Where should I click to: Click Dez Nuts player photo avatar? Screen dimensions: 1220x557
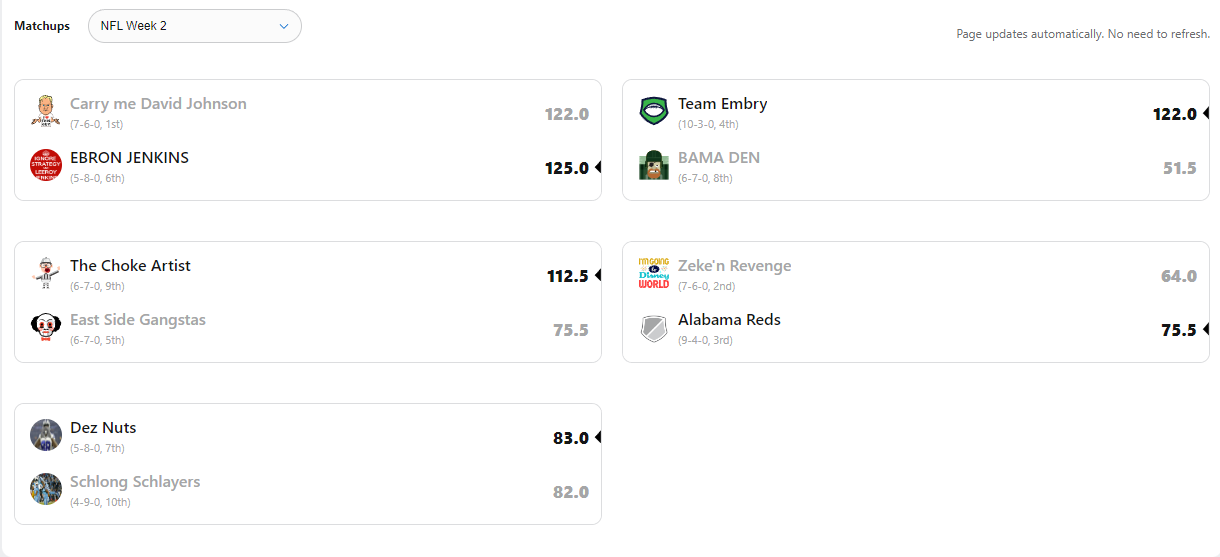[x=46, y=435]
